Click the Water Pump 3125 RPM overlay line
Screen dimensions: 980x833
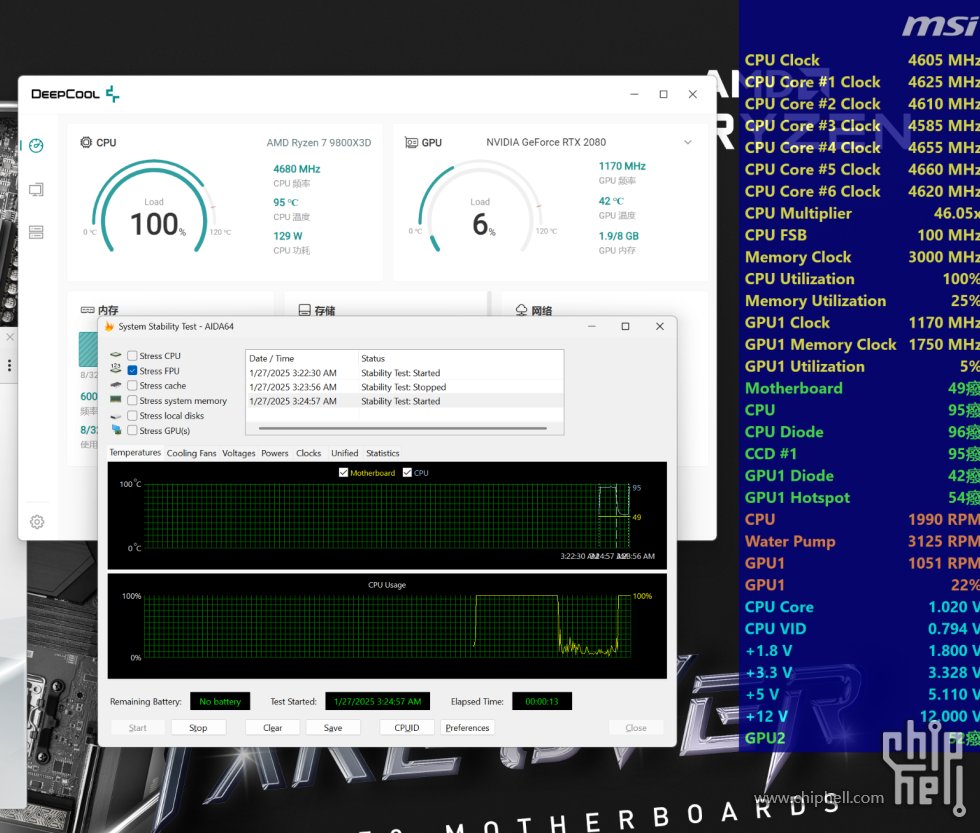click(862, 541)
